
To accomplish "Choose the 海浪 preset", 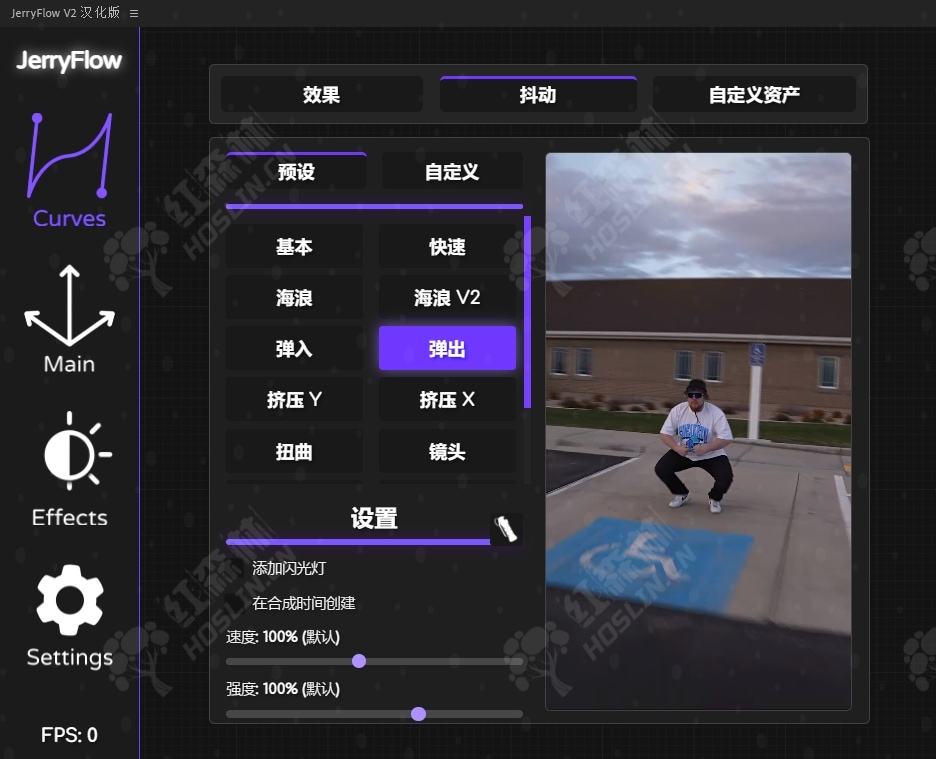I will [x=294, y=297].
